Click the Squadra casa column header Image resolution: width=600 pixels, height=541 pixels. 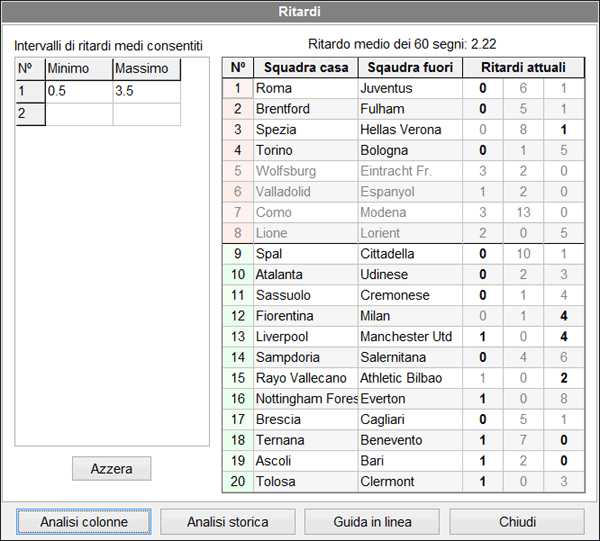point(305,68)
